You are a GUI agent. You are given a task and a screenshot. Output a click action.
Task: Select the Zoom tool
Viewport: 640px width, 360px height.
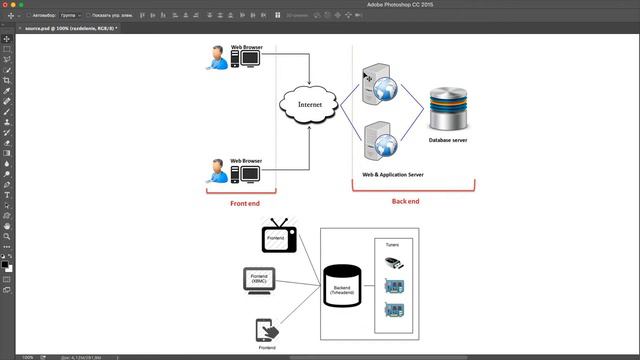point(7,237)
